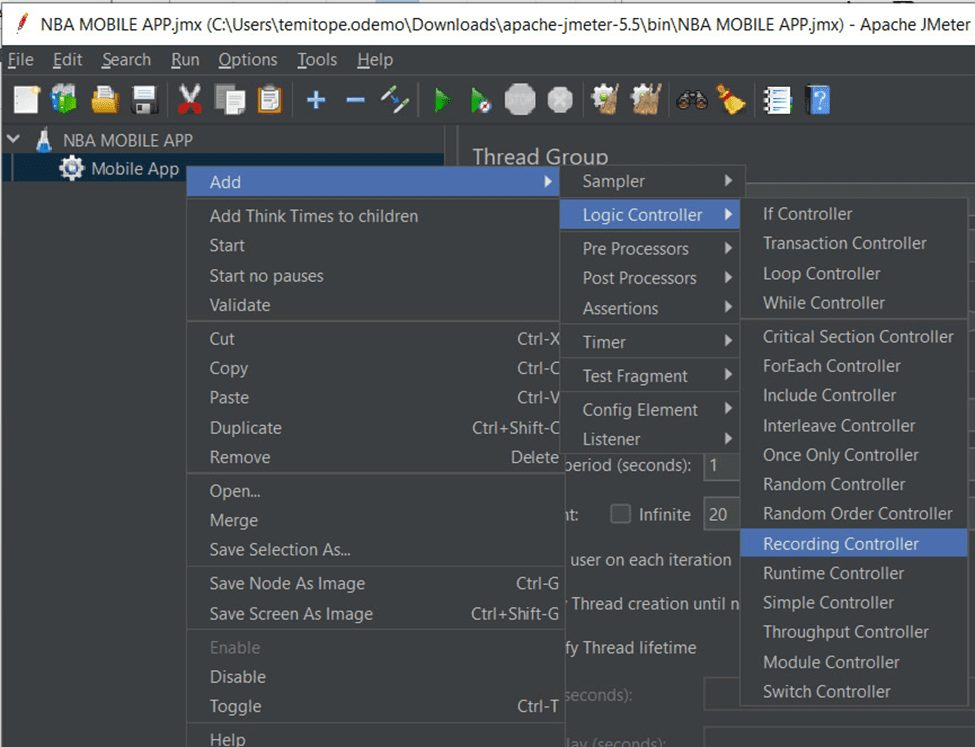Choose If Controller
The image size is (975, 747).
[854, 214]
